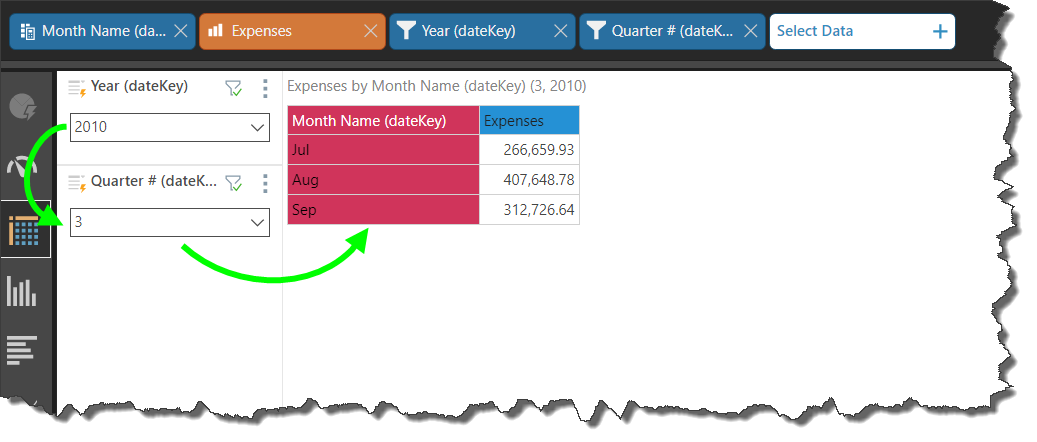Pick the horizontal bar chart icon
The image size is (1037, 442).
[22, 350]
